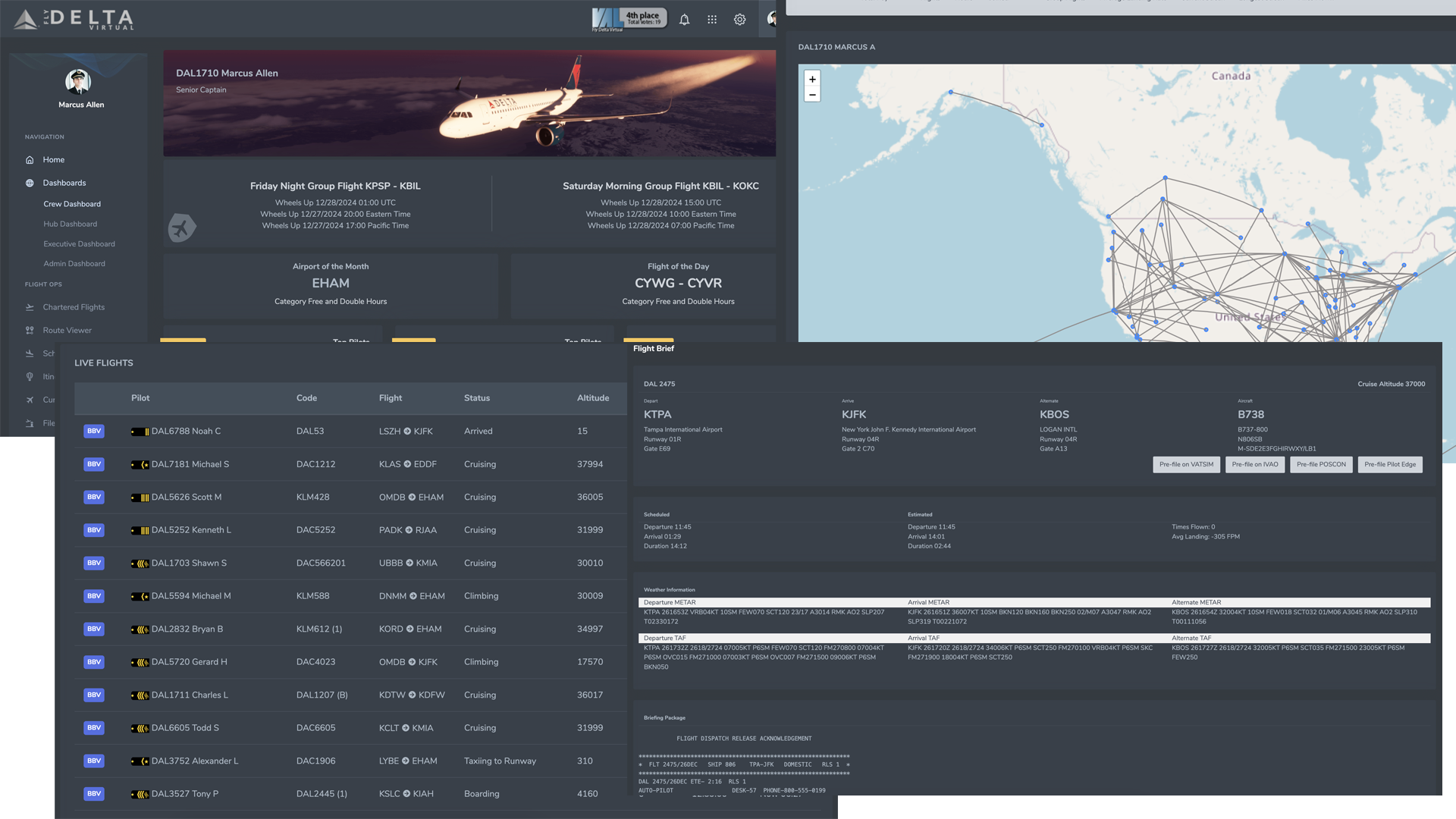Click the DAL1710 Marcus Allen banner image
Image resolution: width=1456 pixels, height=819 pixels.
[x=469, y=103]
